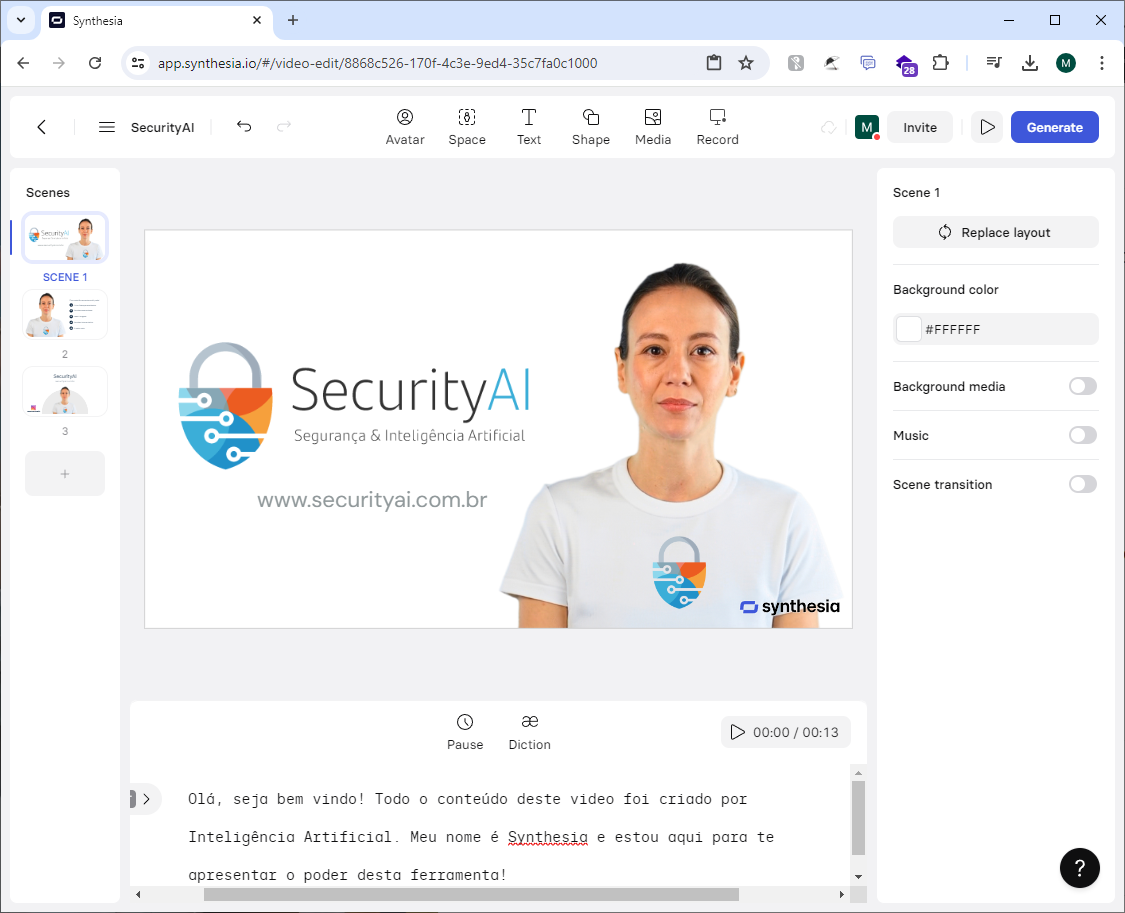Go back with the left chevron
This screenshot has height=913, width=1125.
point(42,127)
